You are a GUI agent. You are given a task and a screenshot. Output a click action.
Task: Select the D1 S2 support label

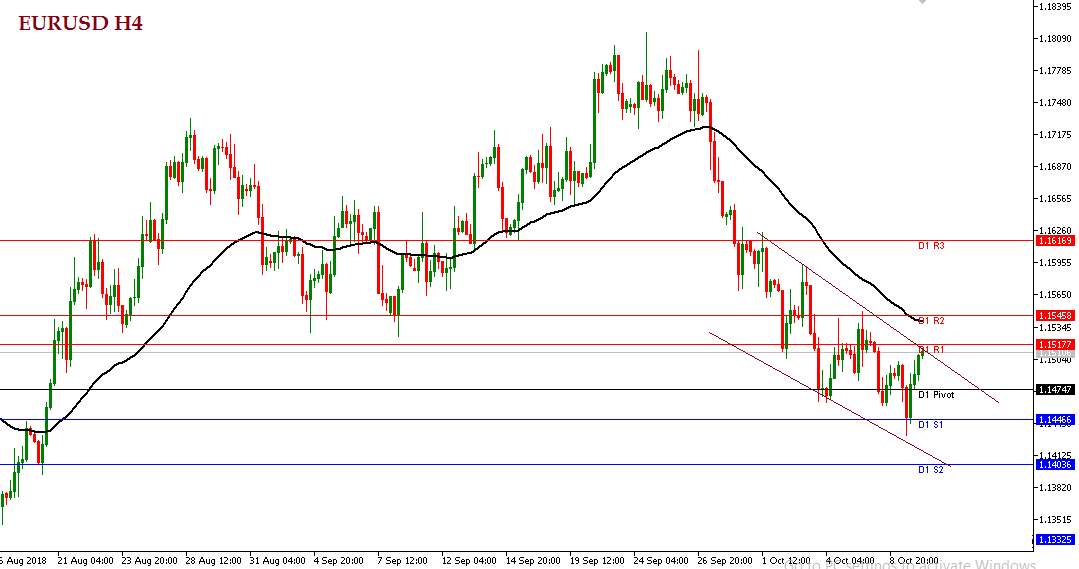point(931,469)
